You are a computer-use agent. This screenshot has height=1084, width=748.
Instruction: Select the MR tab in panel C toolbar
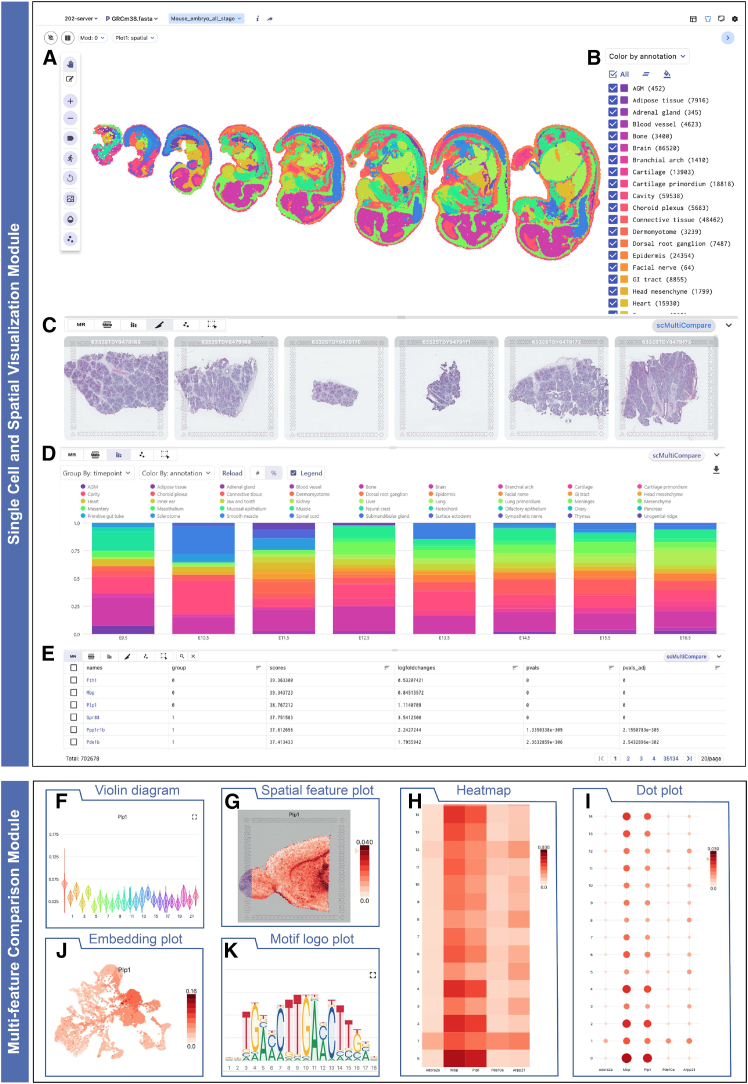[81, 324]
